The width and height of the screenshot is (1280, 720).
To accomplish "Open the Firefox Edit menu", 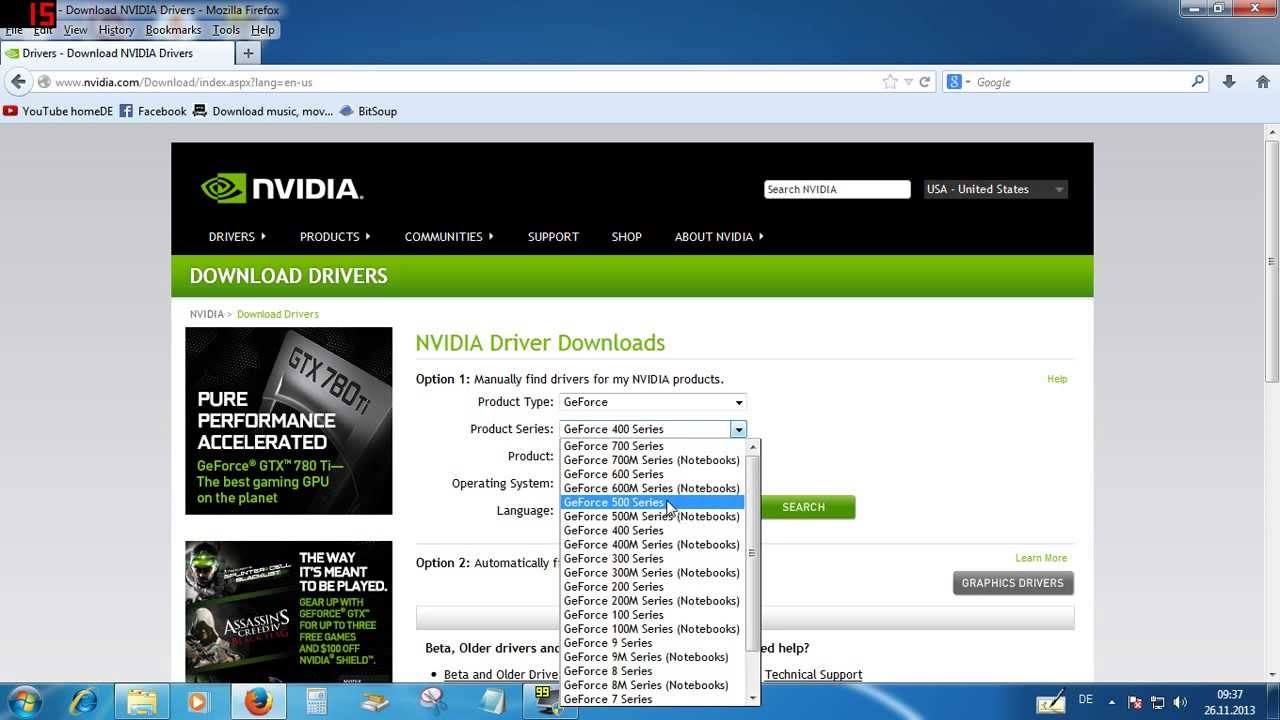I will pyautogui.click(x=43, y=30).
